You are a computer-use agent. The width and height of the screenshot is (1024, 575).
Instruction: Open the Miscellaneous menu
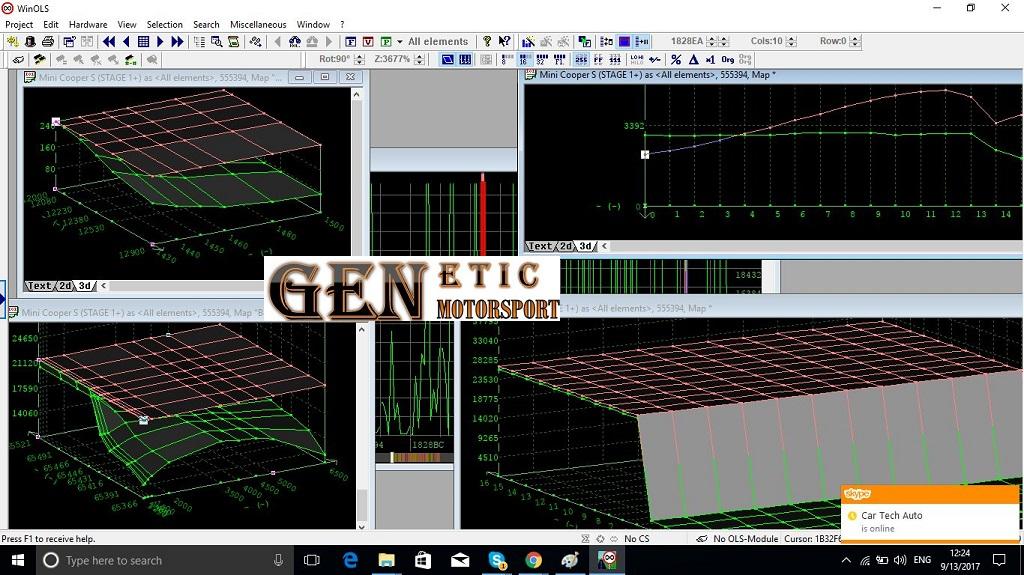258,24
